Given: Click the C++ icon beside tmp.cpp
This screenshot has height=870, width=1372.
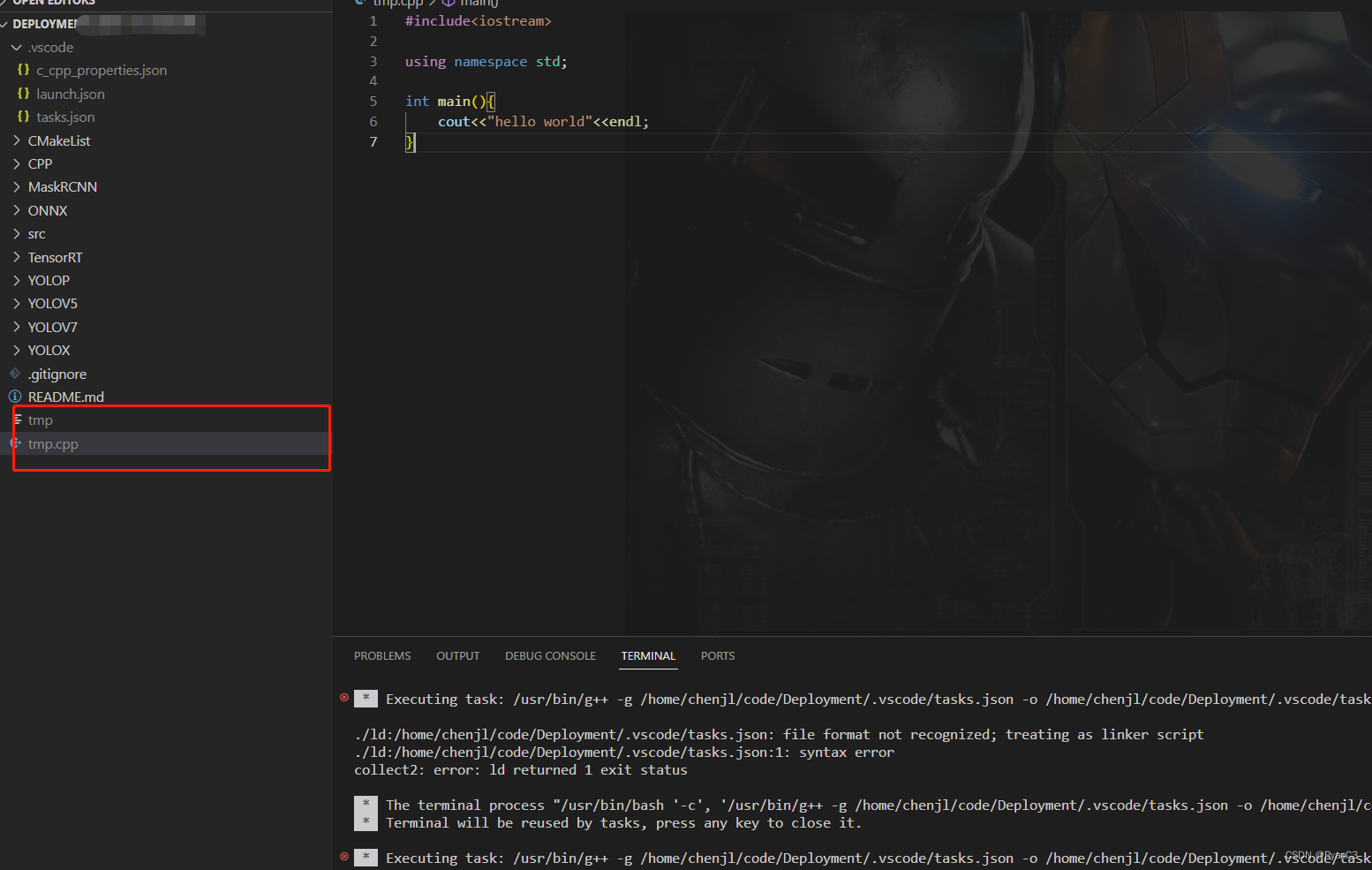Looking at the screenshot, I should coord(15,443).
